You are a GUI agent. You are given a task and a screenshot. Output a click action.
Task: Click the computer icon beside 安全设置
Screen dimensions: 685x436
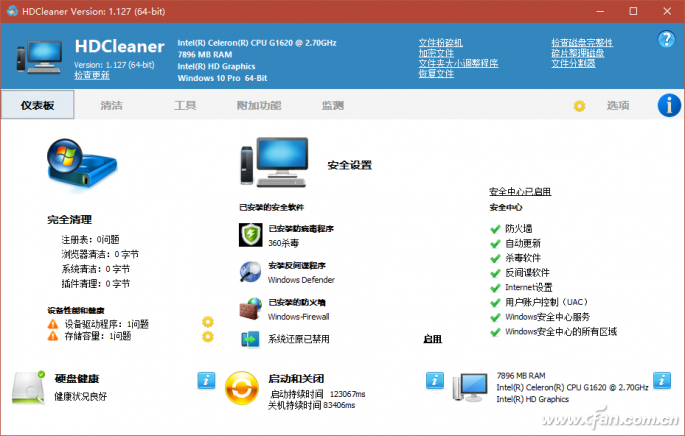click(x=274, y=162)
